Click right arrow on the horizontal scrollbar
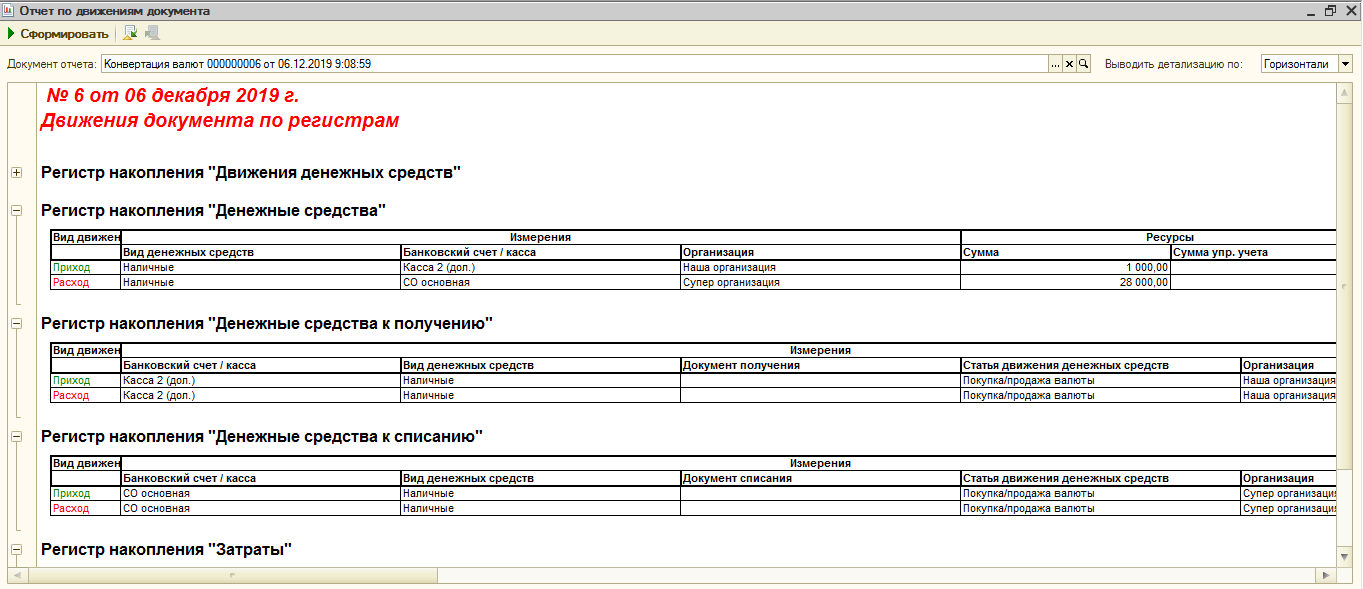 click(x=1326, y=576)
